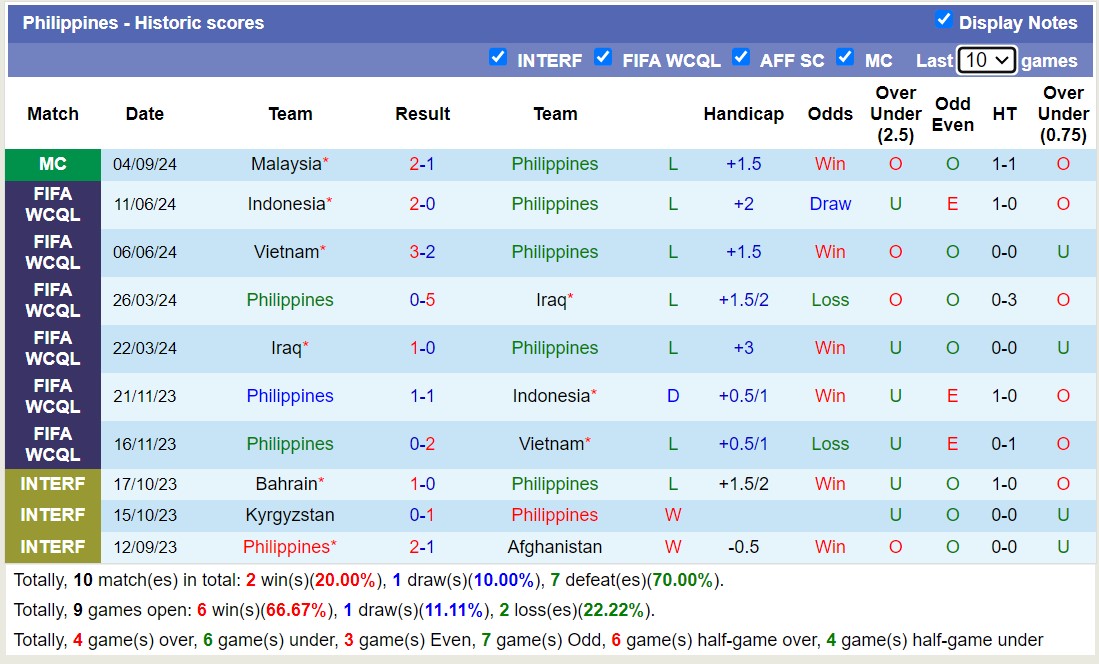Click the 2-1 result versus Malaysia

point(421,163)
